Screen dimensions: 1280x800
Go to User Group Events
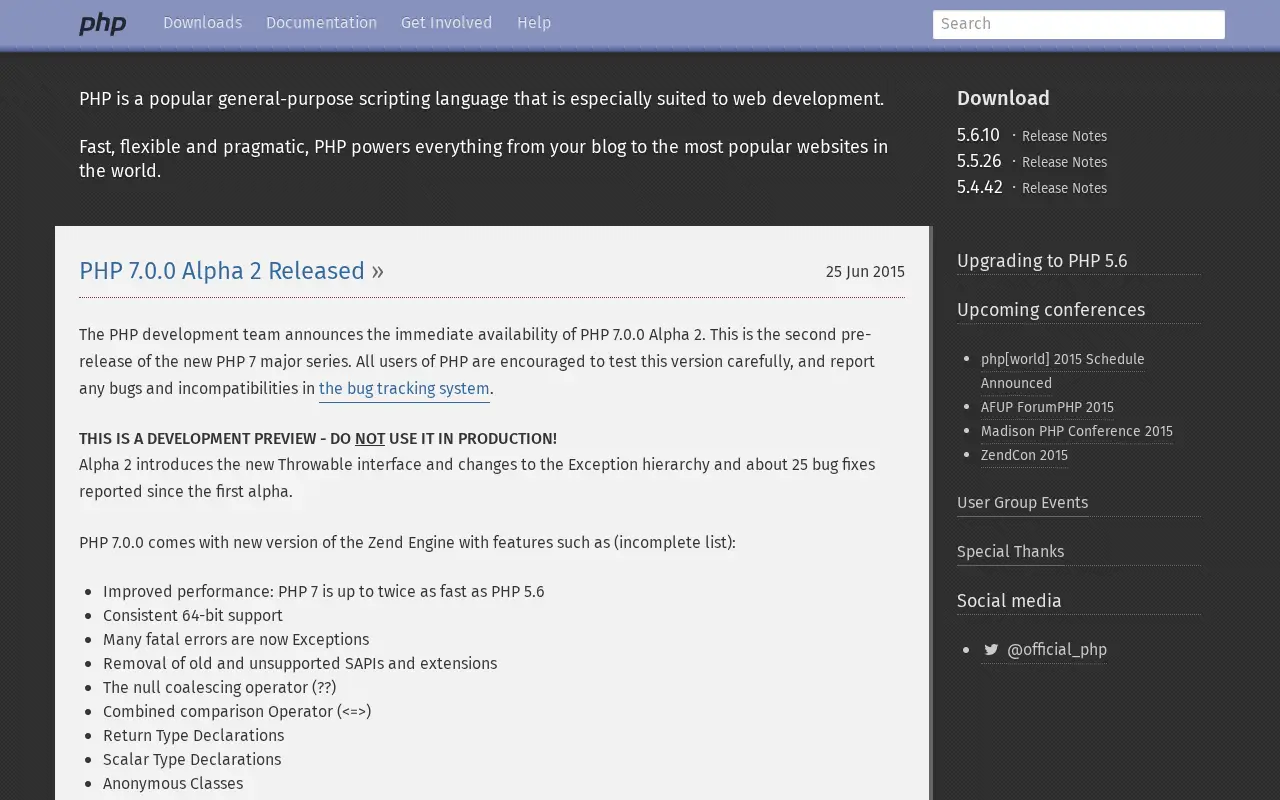coord(1022,503)
